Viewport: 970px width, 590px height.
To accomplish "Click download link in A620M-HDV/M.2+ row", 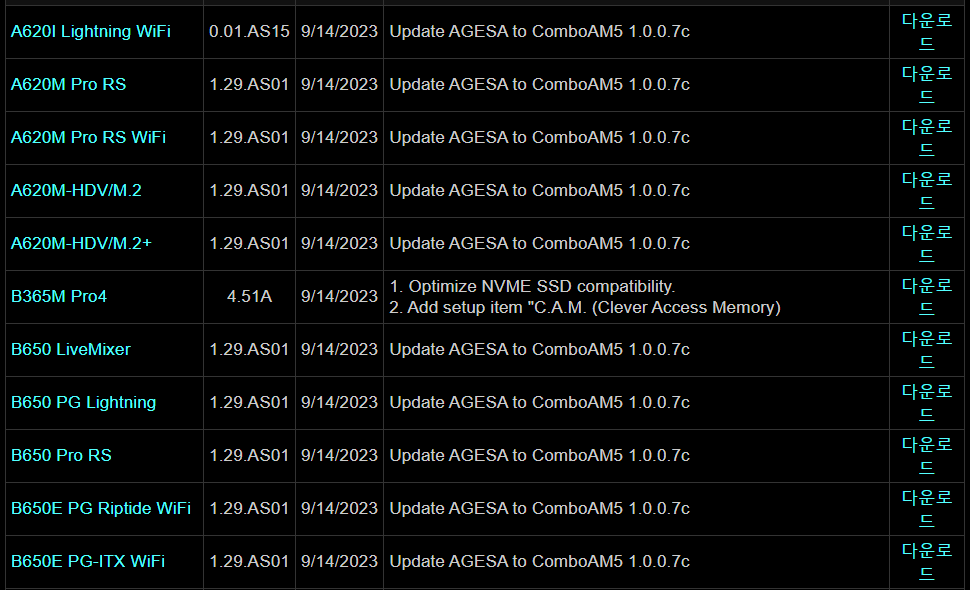I will click(x=926, y=244).
